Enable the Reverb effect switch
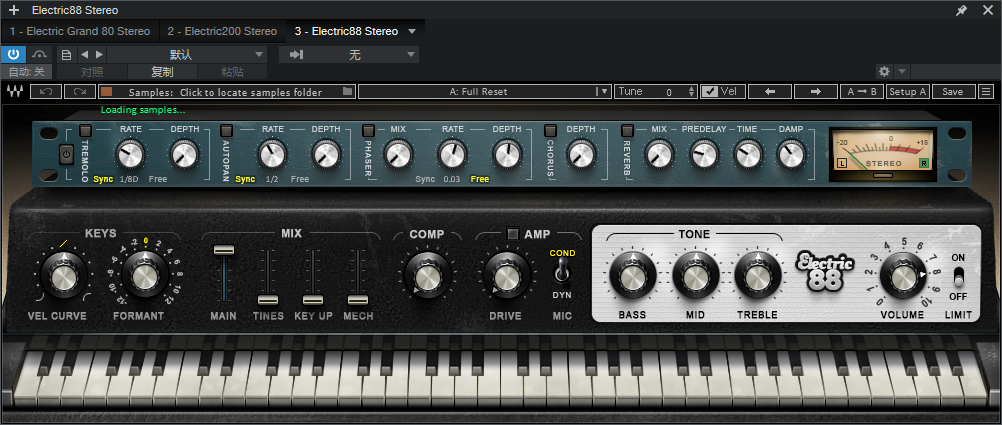This screenshot has height=425, width=1002. (627, 130)
